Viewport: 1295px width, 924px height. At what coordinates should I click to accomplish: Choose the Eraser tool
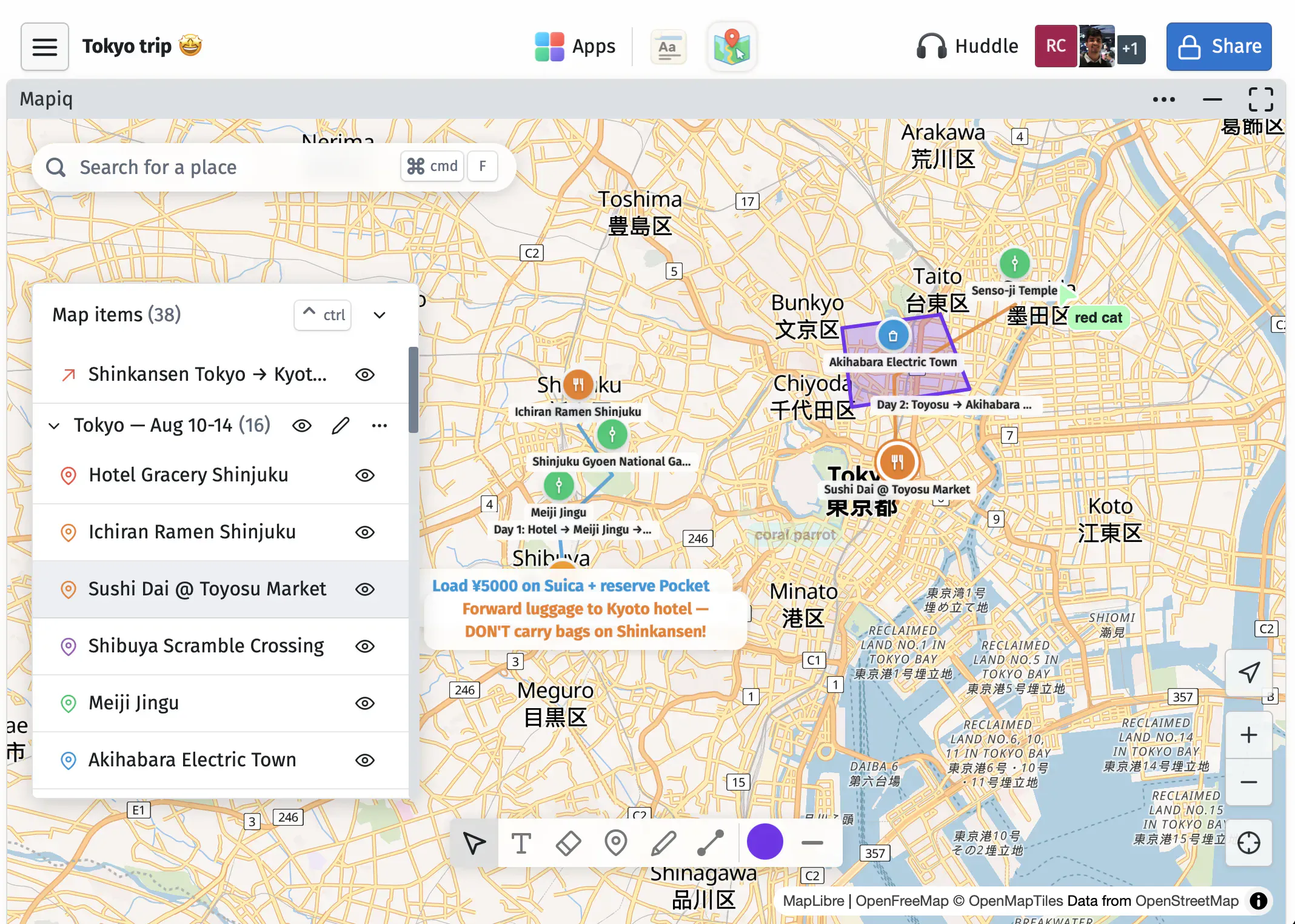pos(568,843)
